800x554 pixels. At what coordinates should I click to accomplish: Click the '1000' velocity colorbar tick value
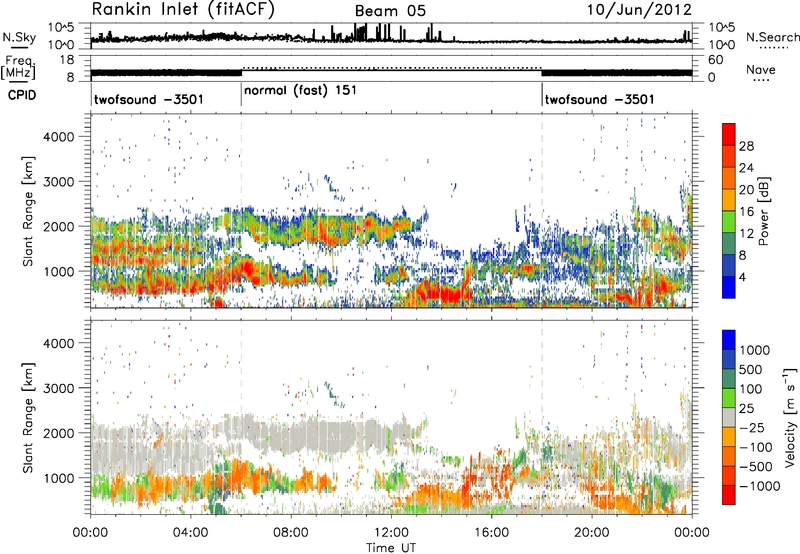click(x=755, y=350)
